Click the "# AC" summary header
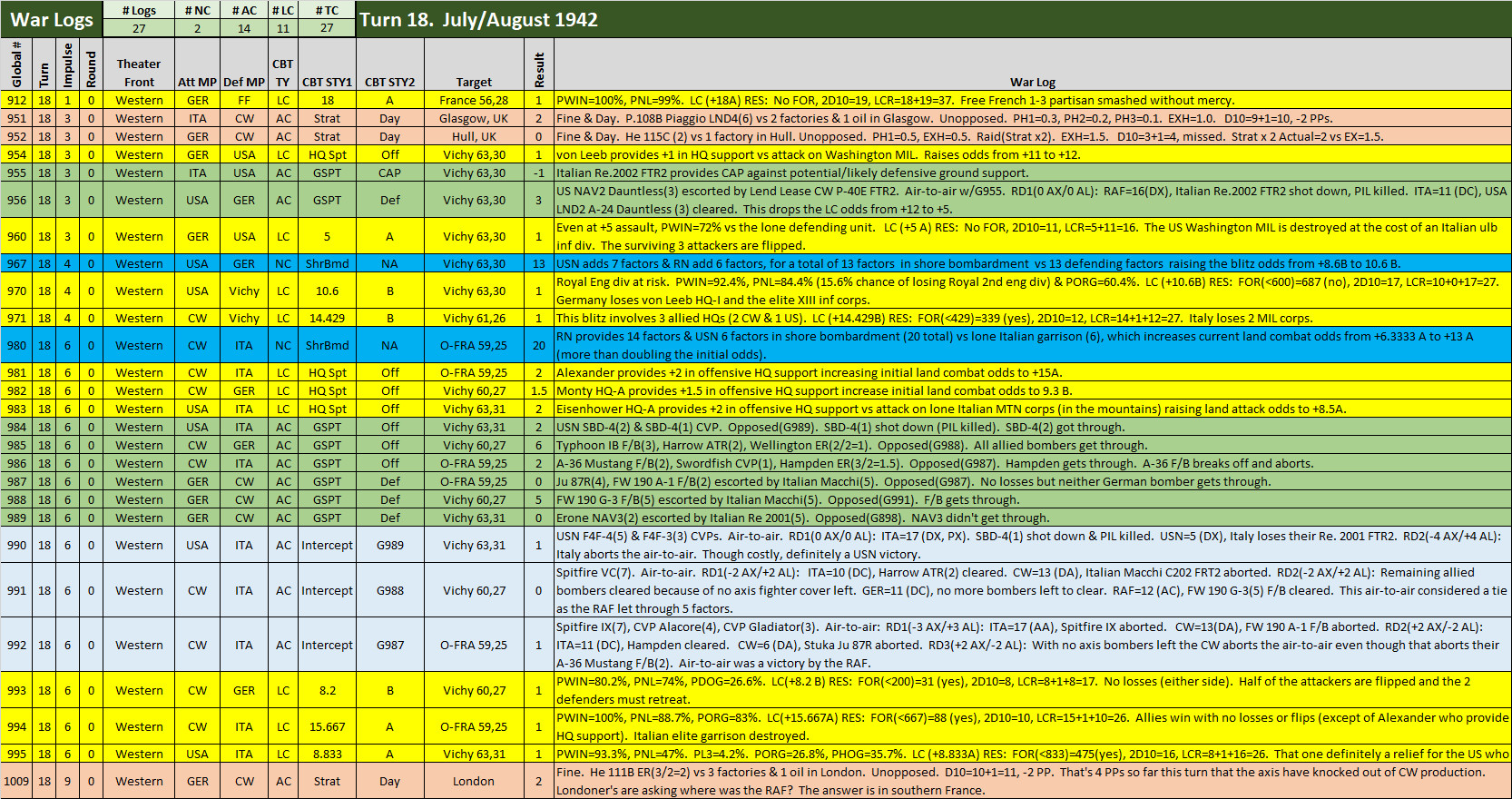The width and height of the screenshot is (1512, 799). coord(244,10)
